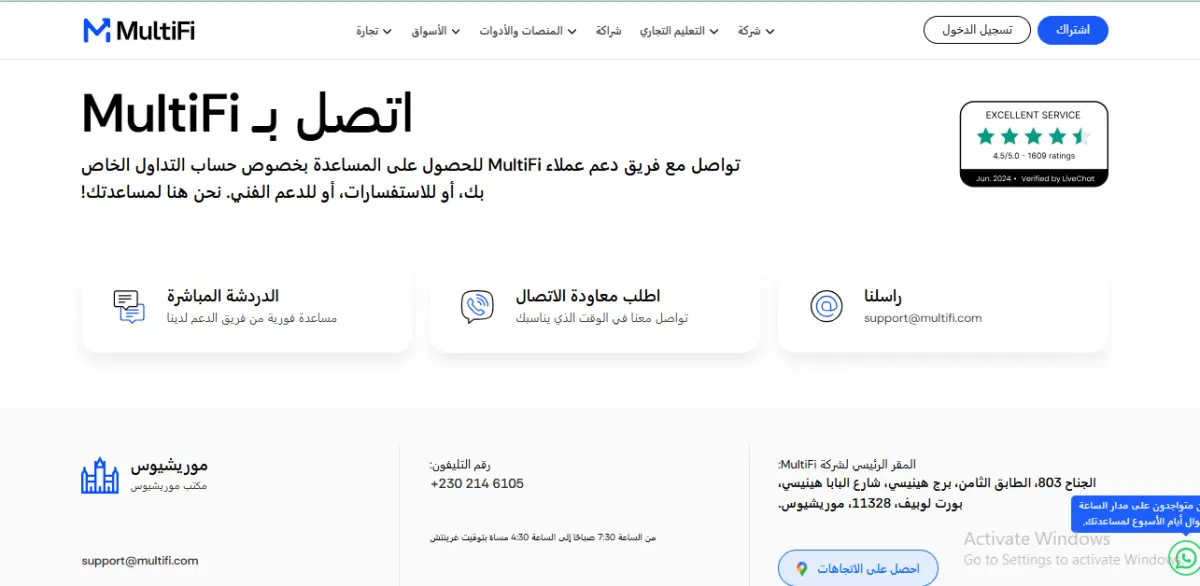1200x586 pixels.
Task: Open the راسلنا email card
Action: 943,306
